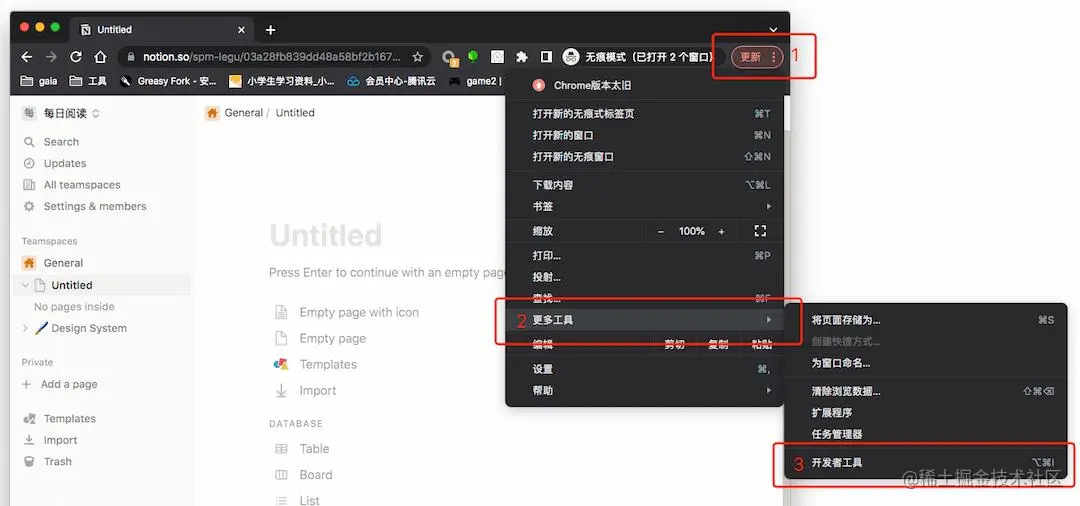Image resolution: width=1080 pixels, height=506 pixels.
Task: Bookmark this page with the star icon
Action: tap(417, 57)
